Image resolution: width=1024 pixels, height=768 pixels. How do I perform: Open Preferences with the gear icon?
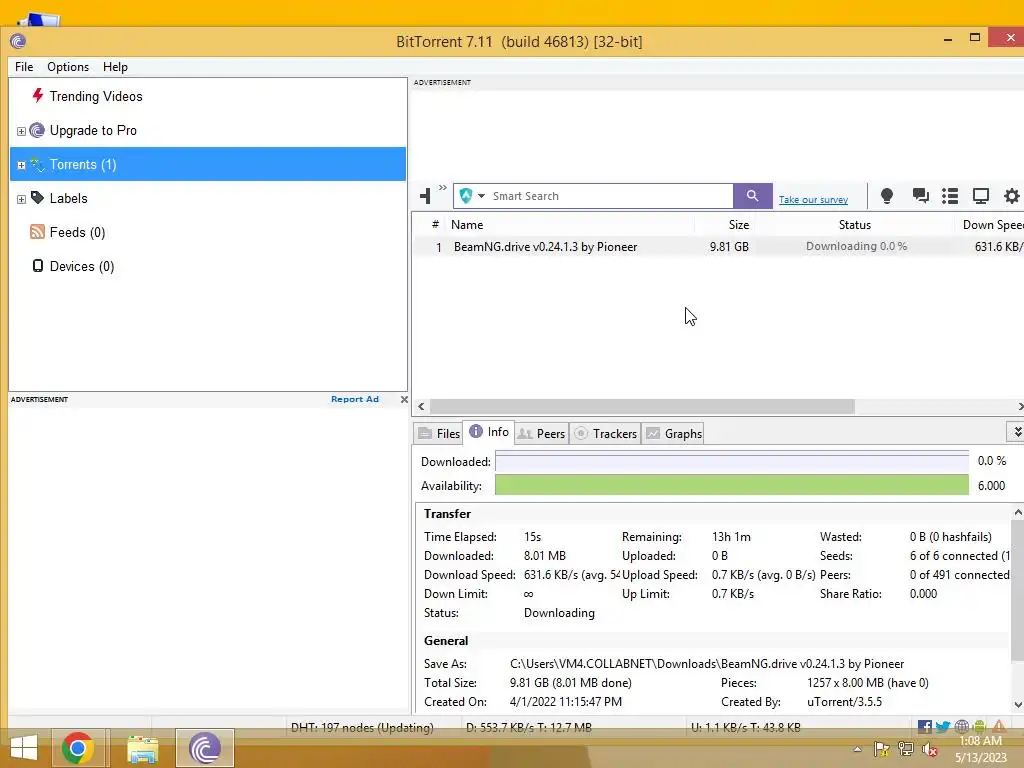coord(1012,196)
